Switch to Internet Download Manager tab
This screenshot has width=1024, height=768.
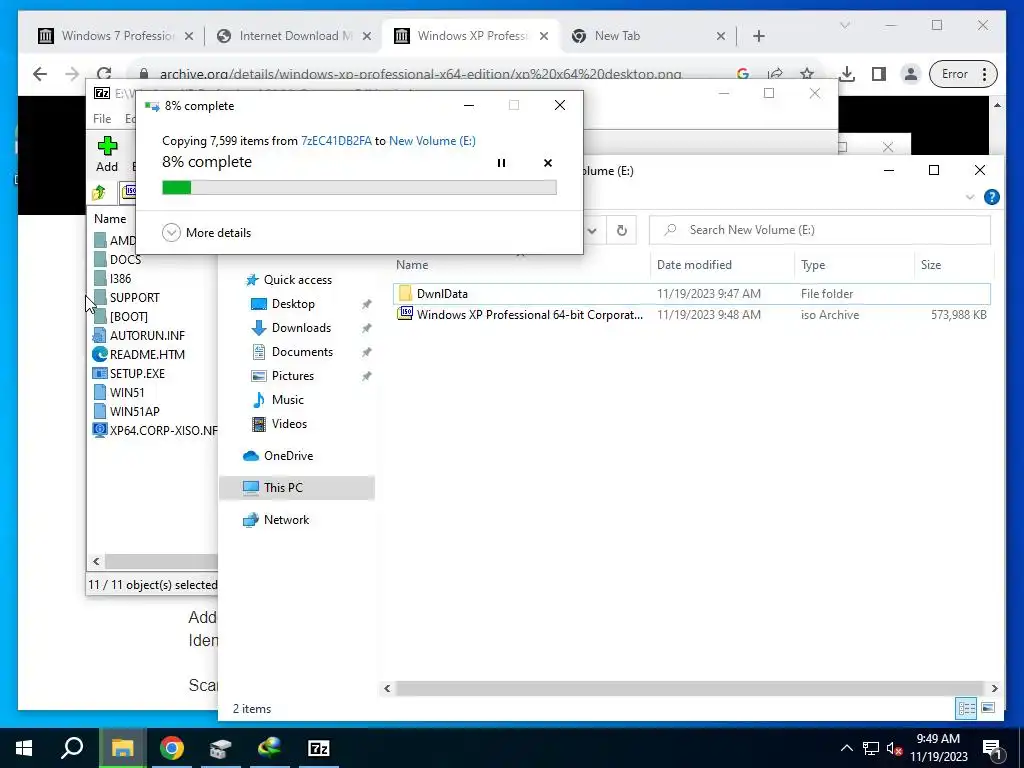[x=295, y=36]
